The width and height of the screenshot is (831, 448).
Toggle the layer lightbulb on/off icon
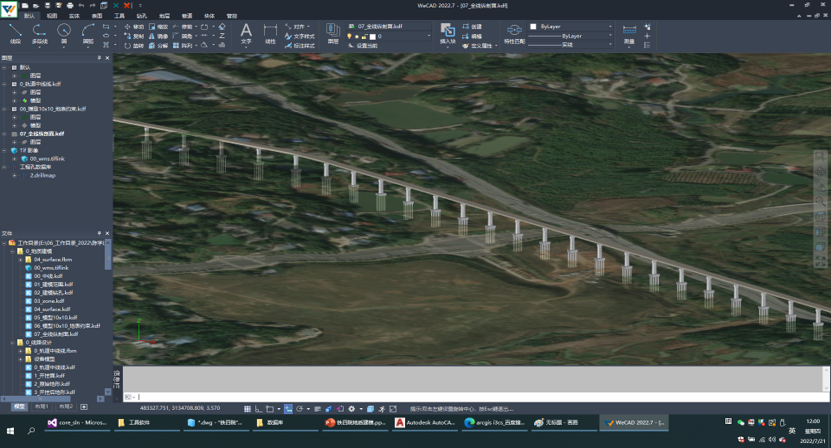pyautogui.click(x=349, y=37)
